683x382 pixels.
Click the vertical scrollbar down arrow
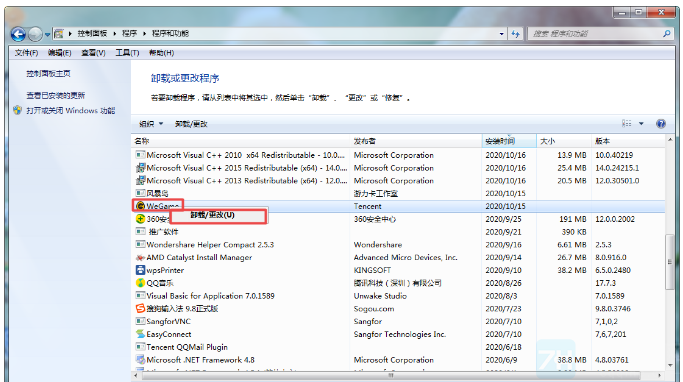[x=670, y=365]
